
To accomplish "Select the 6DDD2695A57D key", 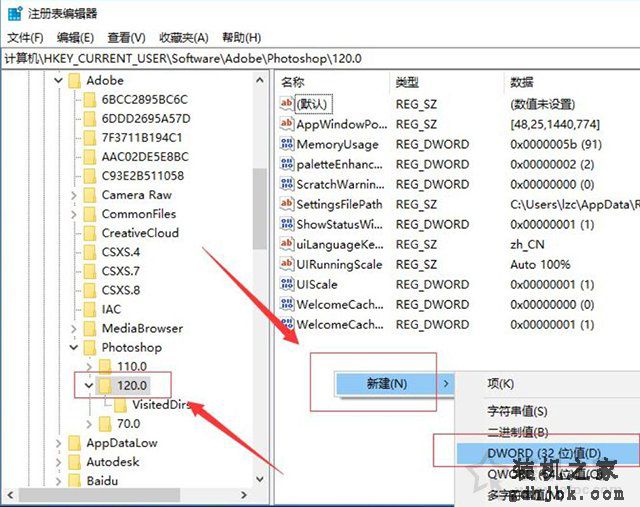I will [x=146, y=119].
